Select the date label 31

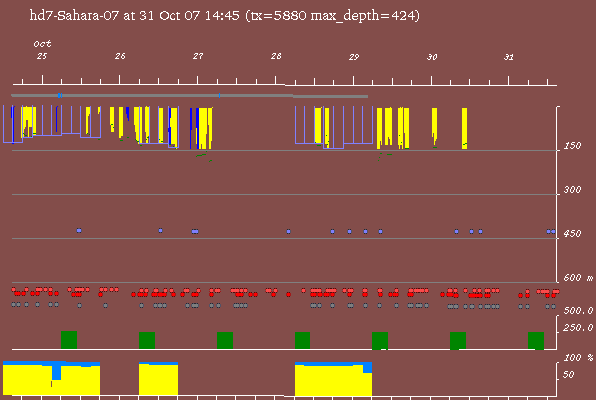coord(509,57)
